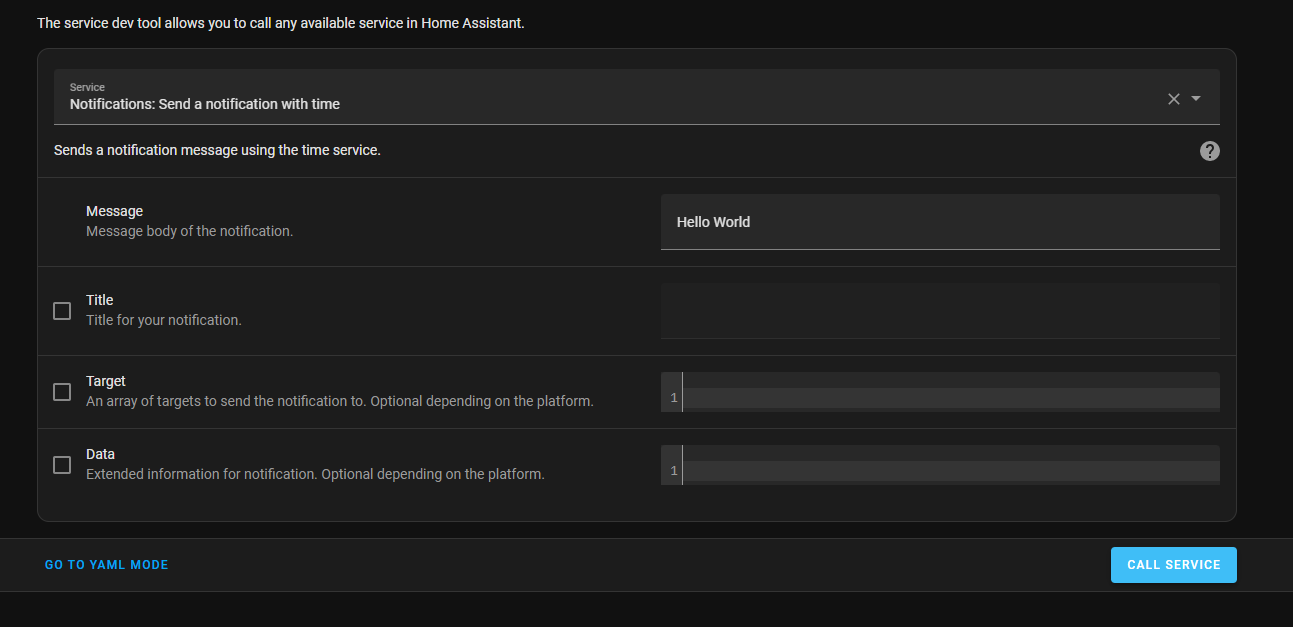
Task: Click the Message row label
Action: (x=114, y=210)
